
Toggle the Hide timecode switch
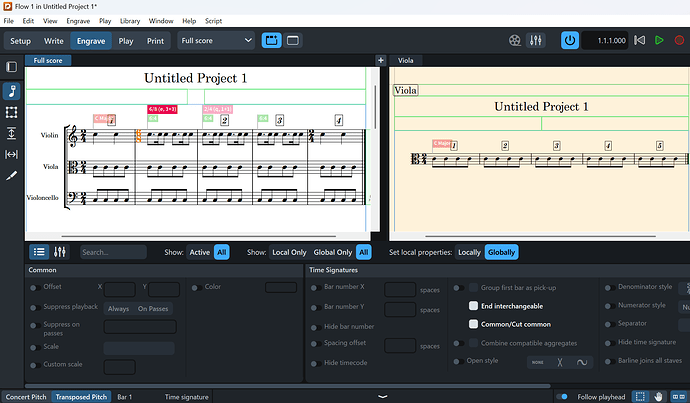click(x=316, y=363)
